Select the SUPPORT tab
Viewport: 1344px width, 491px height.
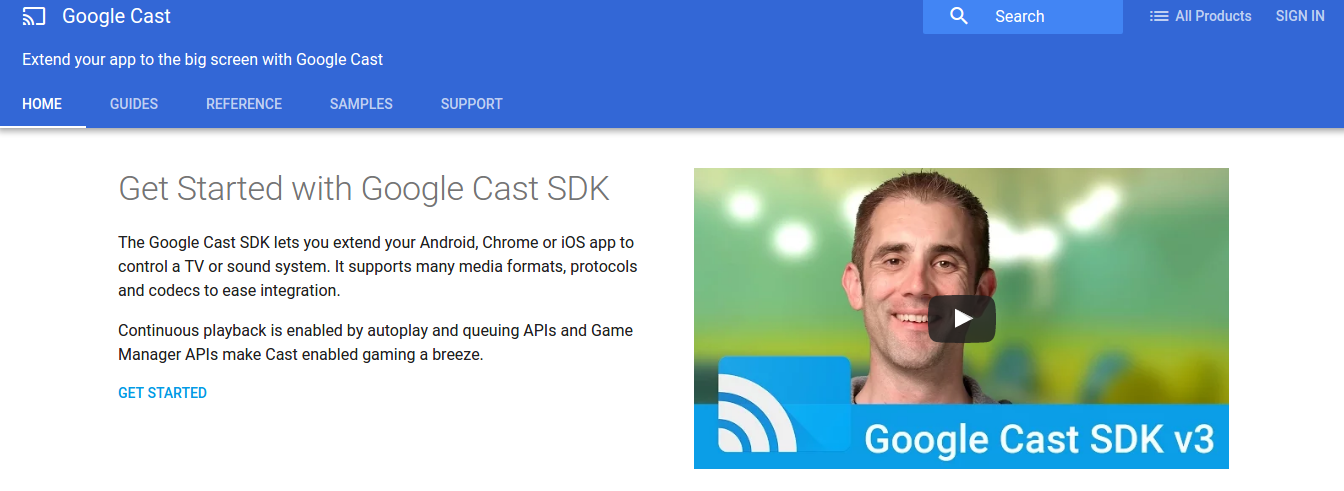(x=472, y=104)
